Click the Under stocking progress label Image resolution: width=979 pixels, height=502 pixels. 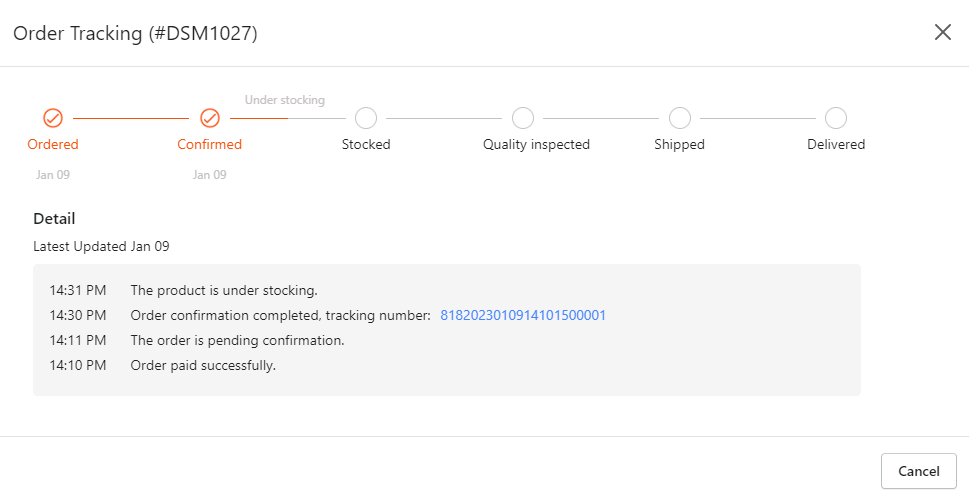coord(285,100)
